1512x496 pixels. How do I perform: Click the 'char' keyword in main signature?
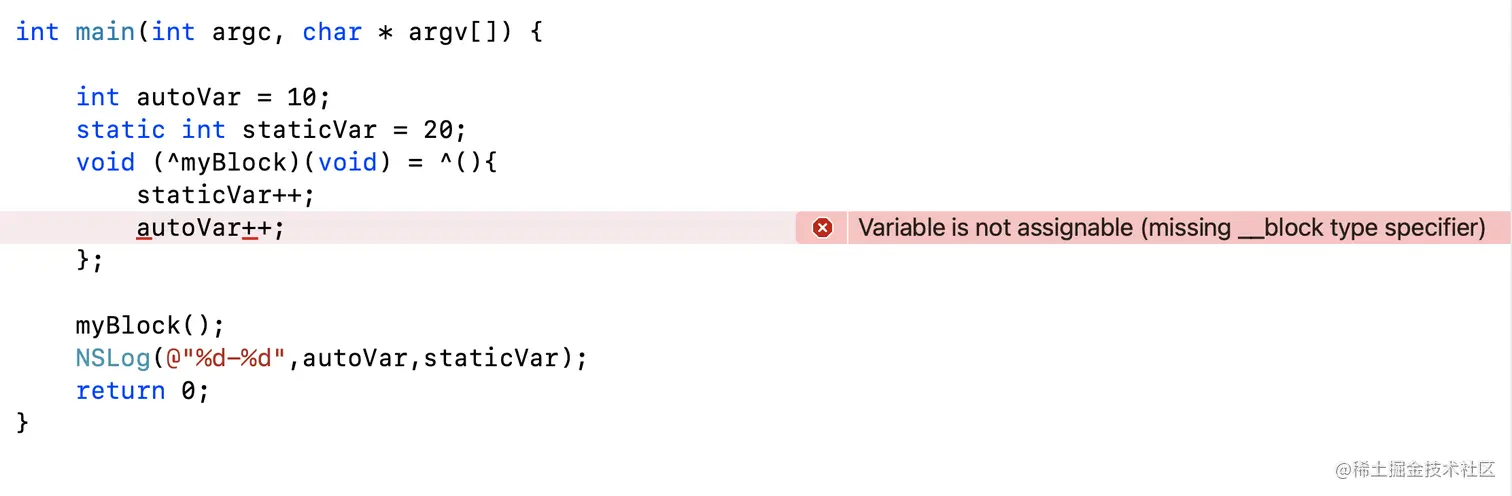coord(331,32)
